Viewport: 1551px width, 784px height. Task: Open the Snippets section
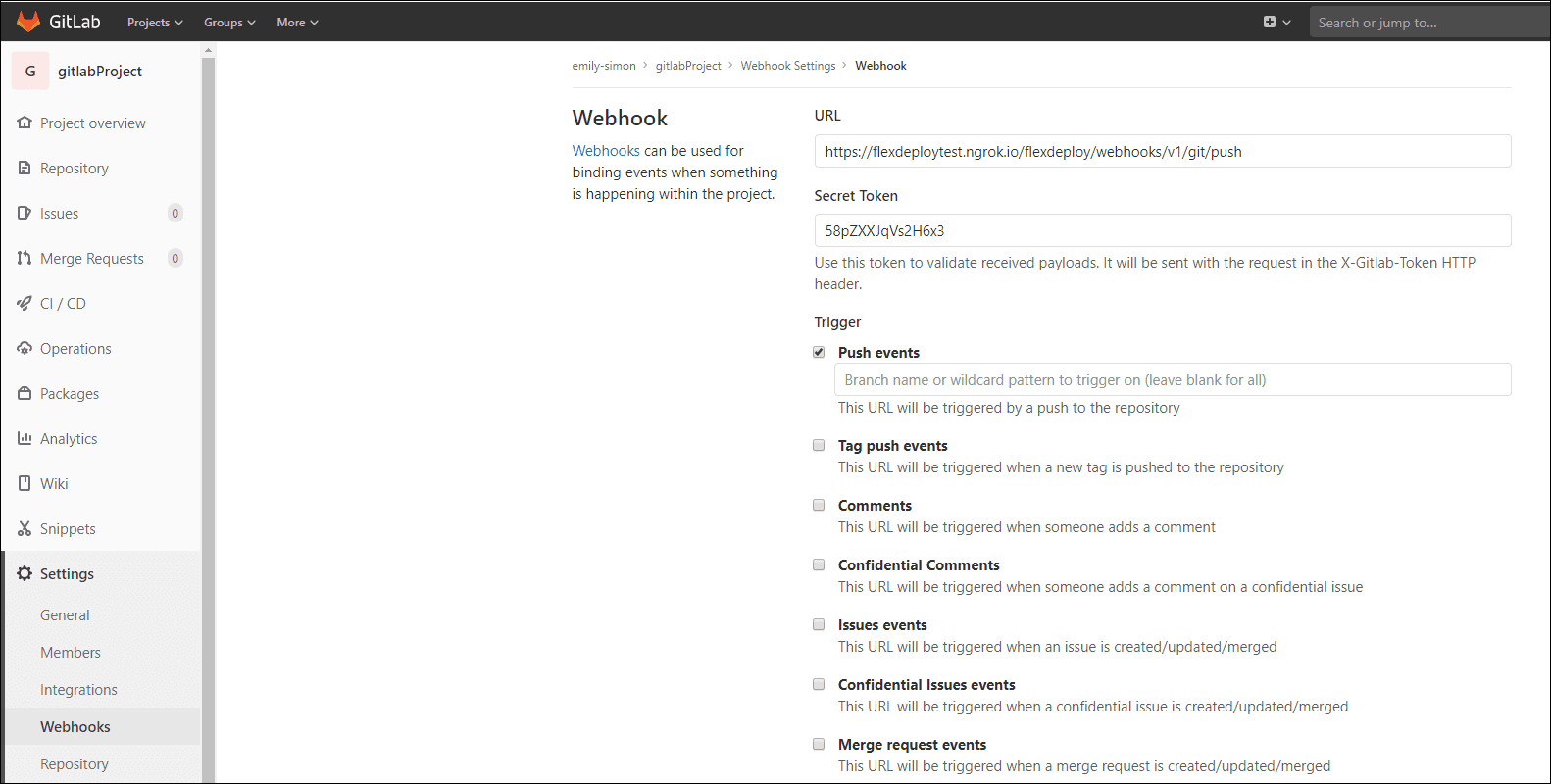68,528
